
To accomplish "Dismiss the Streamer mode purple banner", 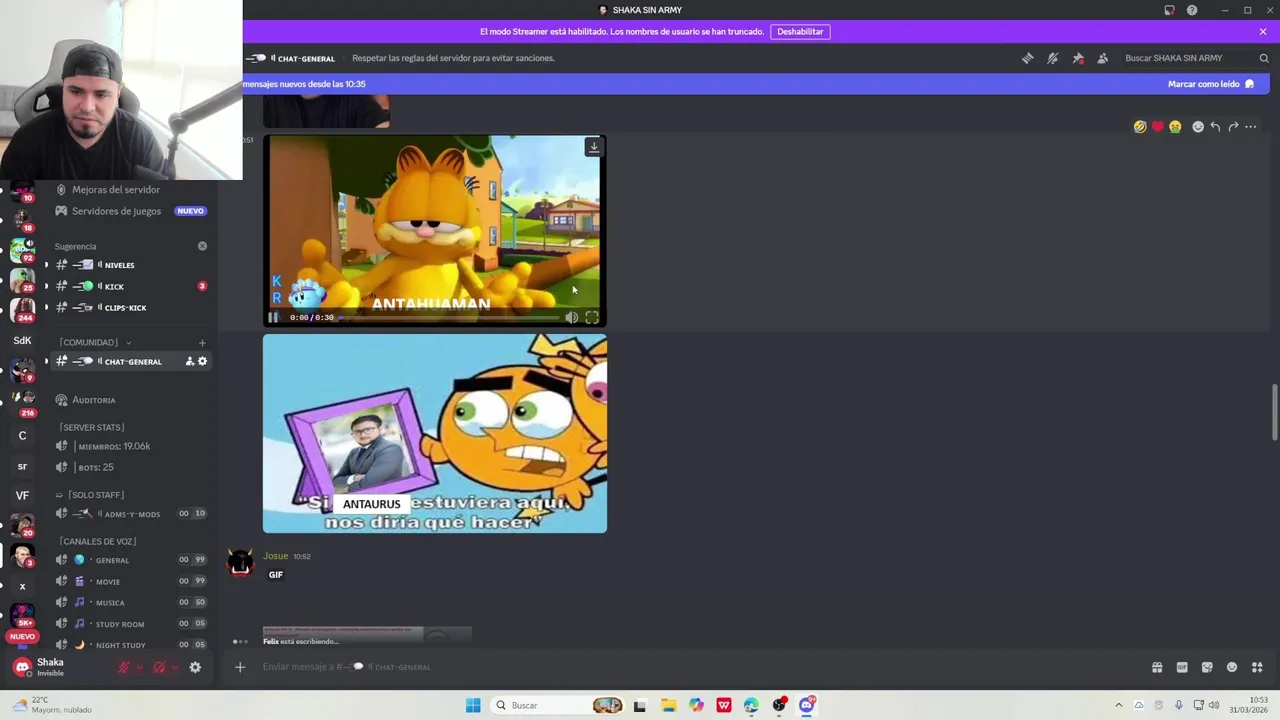I will point(1263,32).
